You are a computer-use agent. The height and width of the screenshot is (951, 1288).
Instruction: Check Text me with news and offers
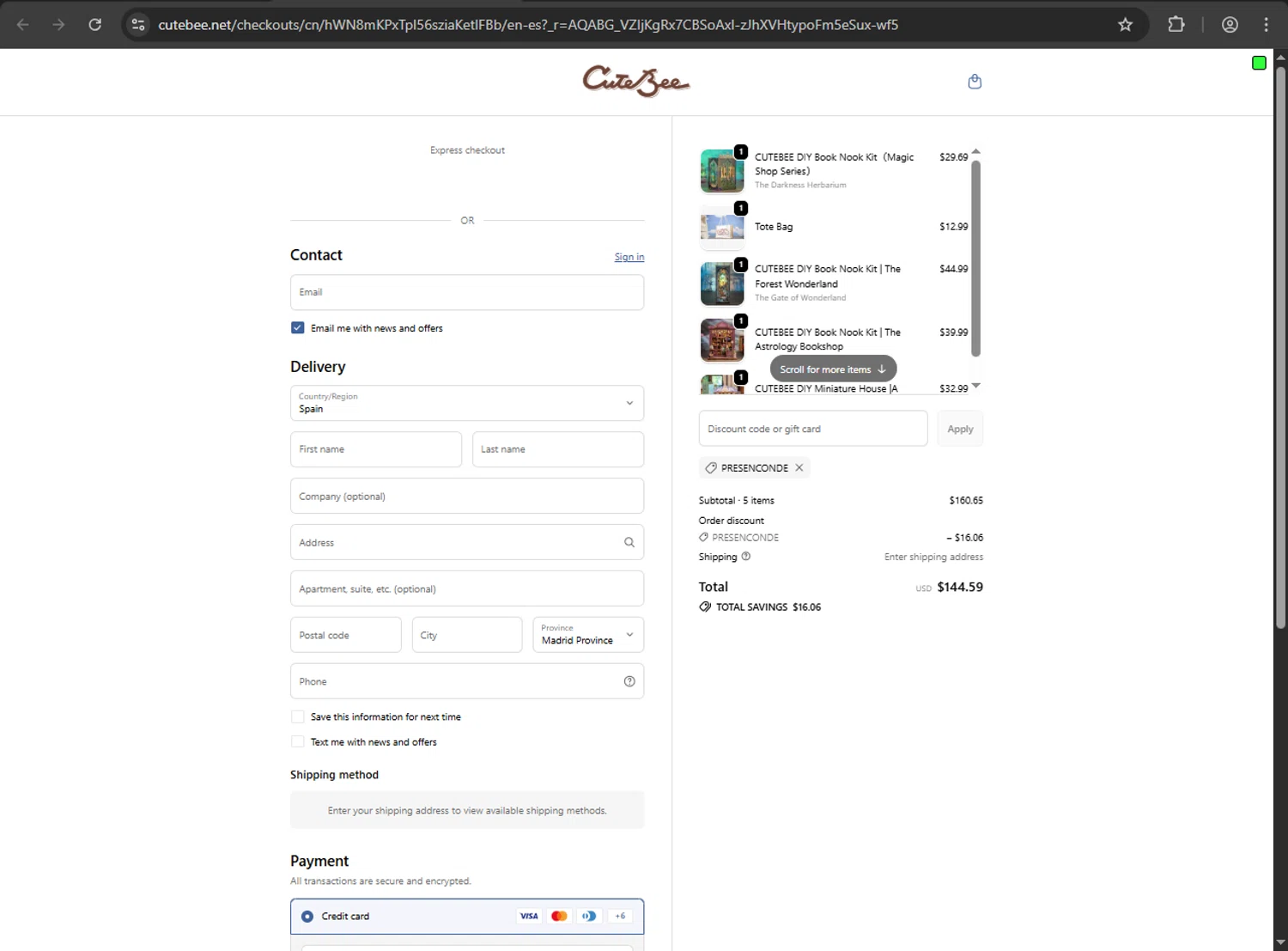tap(297, 741)
